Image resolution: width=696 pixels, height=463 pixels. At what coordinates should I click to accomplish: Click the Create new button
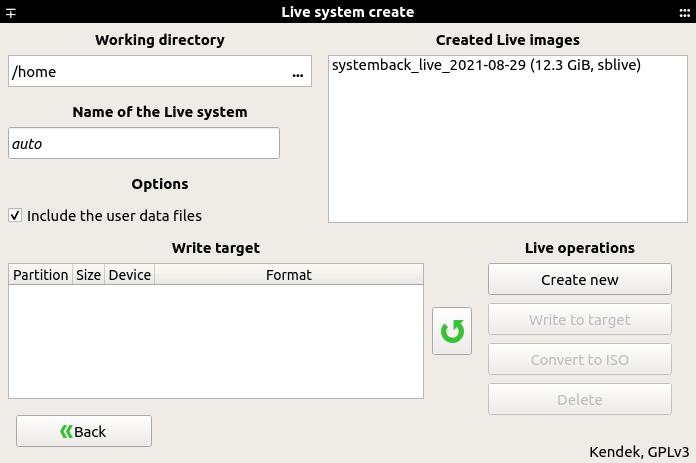pos(580,279)
